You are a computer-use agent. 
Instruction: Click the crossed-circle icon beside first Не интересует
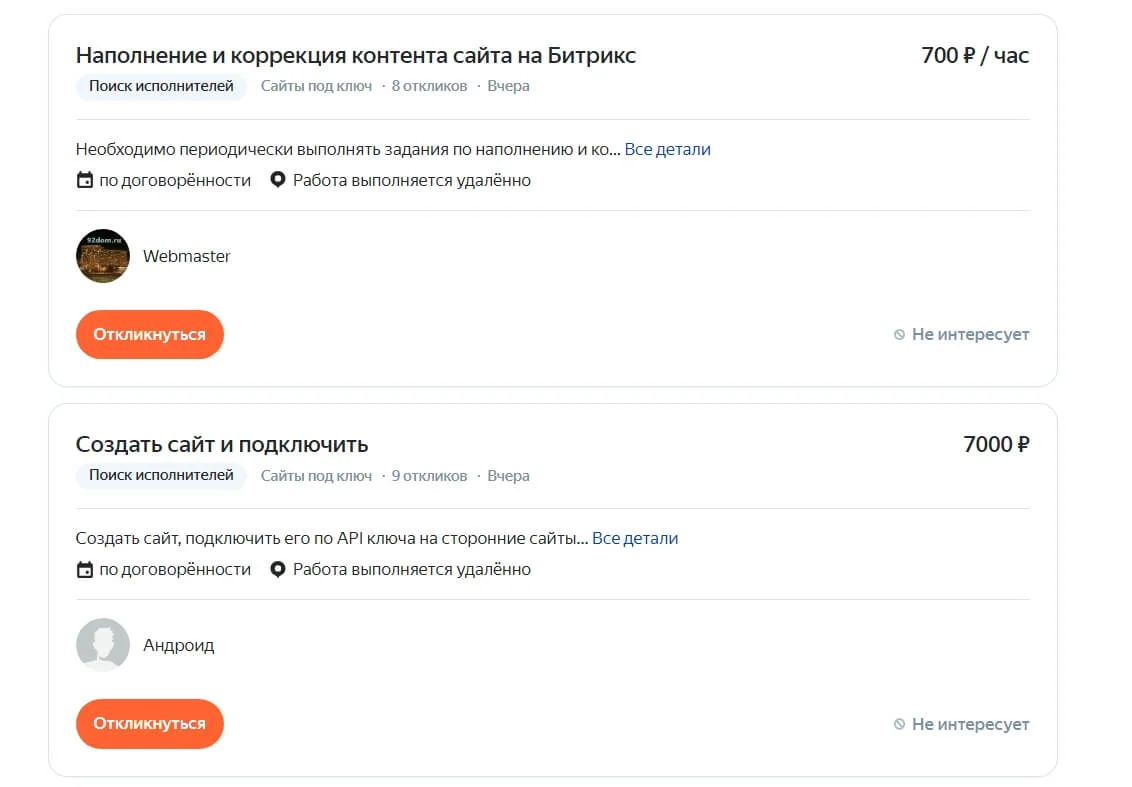[899, 335]
